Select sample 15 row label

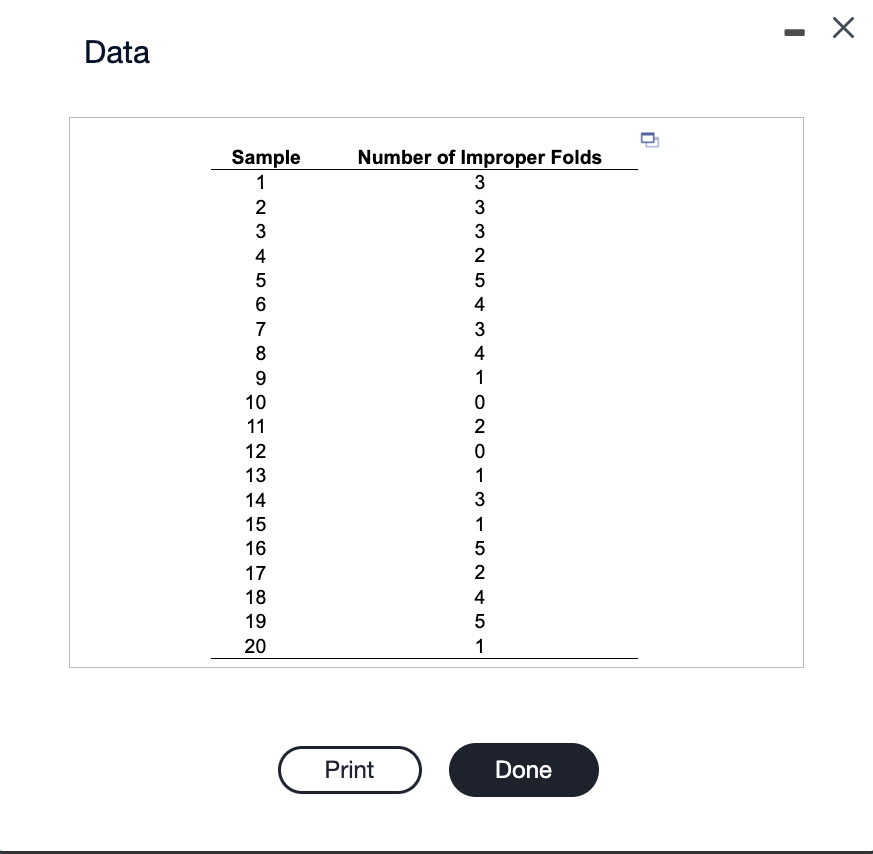tap(255, 524)
